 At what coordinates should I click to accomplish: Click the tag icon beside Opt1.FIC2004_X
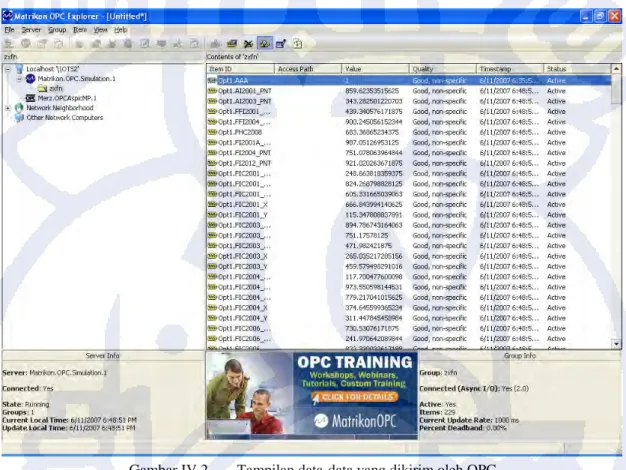click(x=212, y=308)
